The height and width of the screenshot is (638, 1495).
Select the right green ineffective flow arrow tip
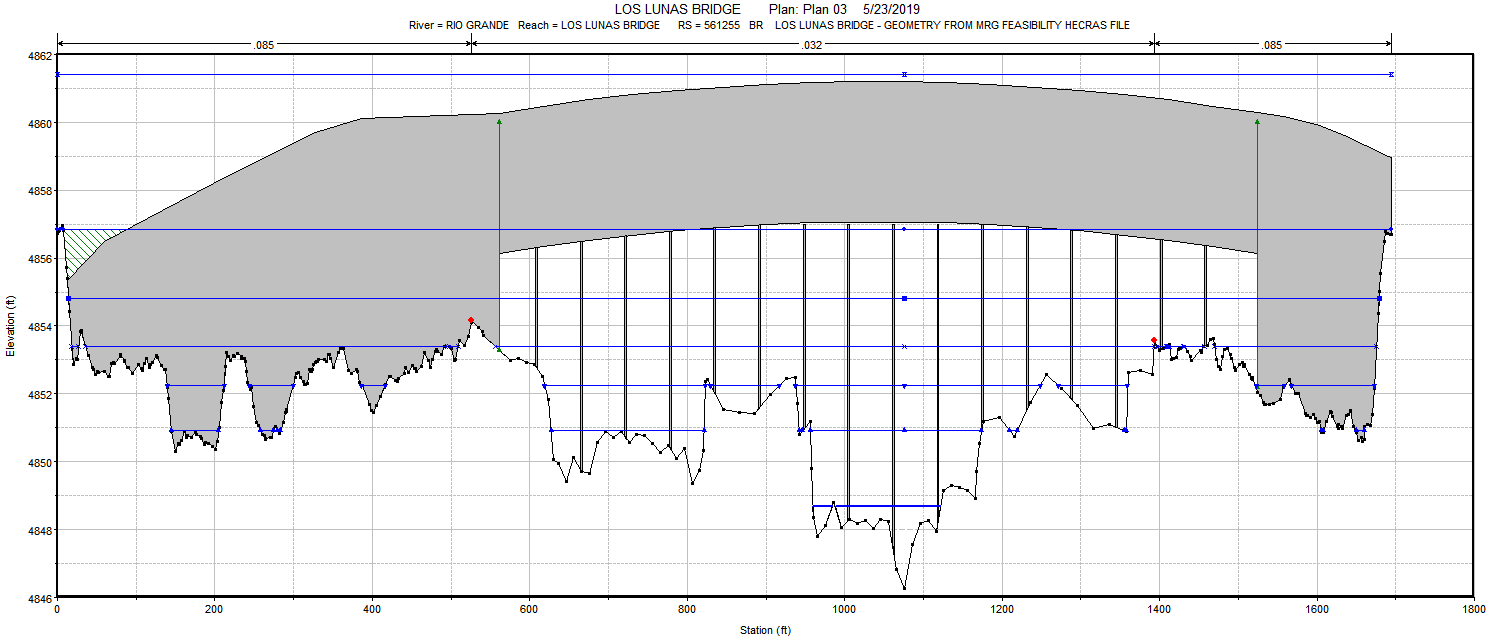1257,120
